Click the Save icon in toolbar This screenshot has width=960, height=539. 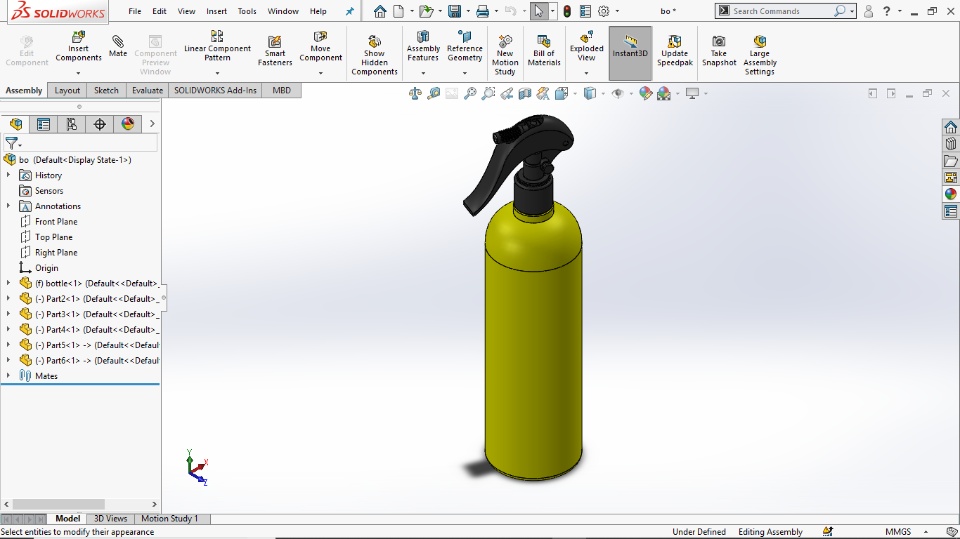coord(454,11)
